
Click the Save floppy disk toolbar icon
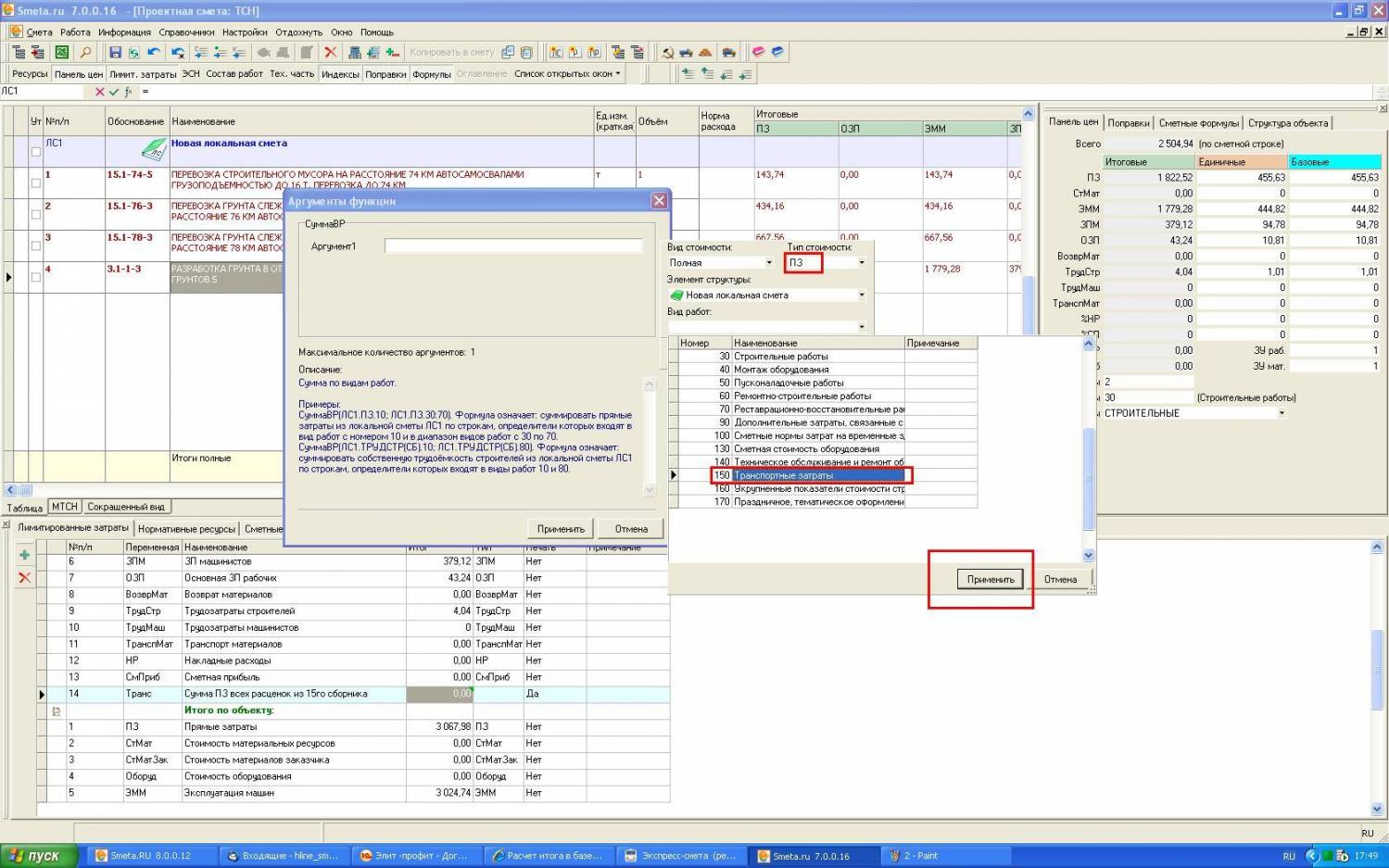[x=115, y=53]
